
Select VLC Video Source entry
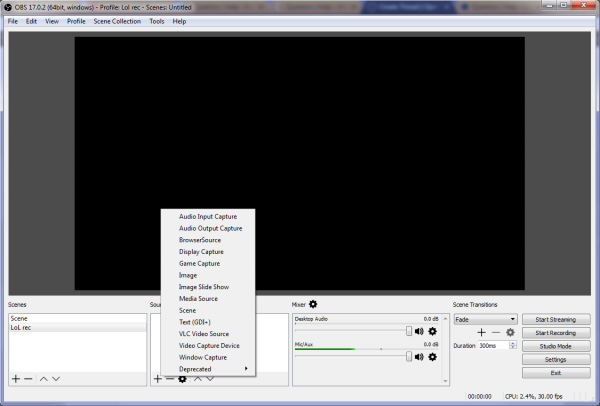tap(208, 334)
